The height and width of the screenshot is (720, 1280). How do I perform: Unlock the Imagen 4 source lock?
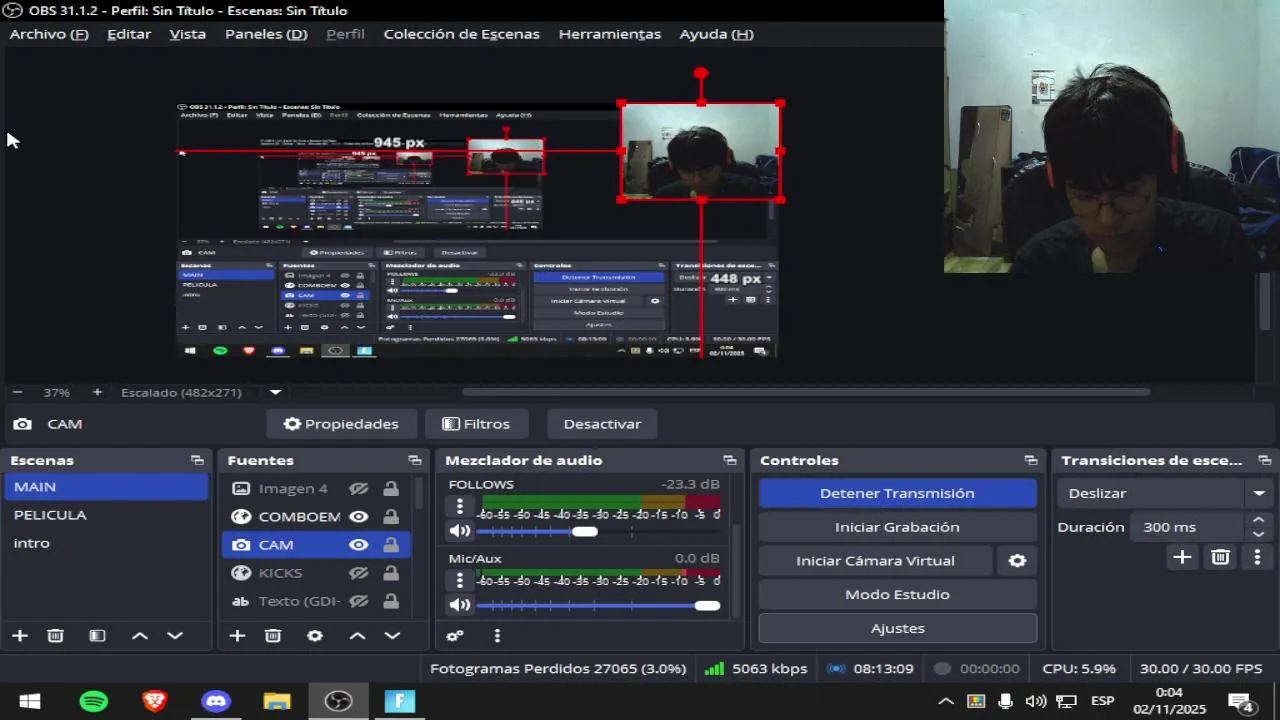[x=391, y=489]
